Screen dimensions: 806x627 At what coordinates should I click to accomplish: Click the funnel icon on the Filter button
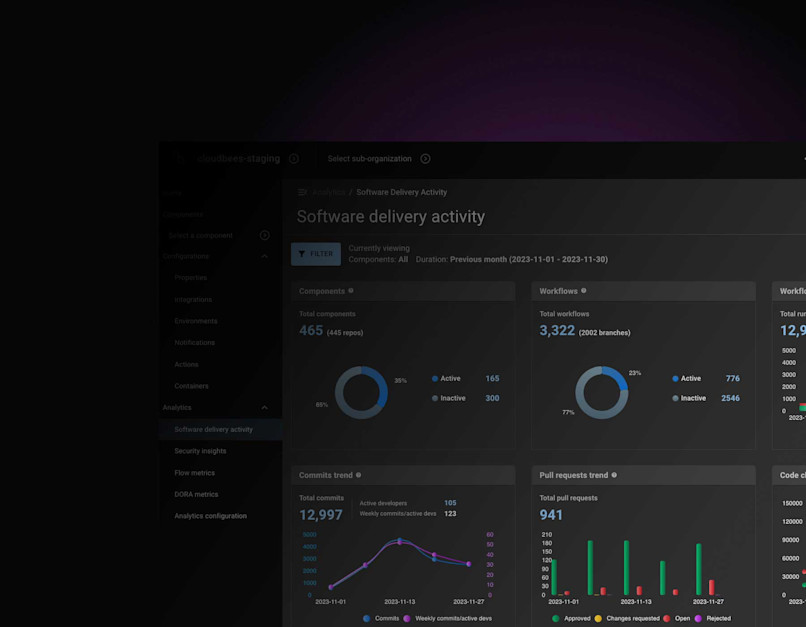point(302,254)
